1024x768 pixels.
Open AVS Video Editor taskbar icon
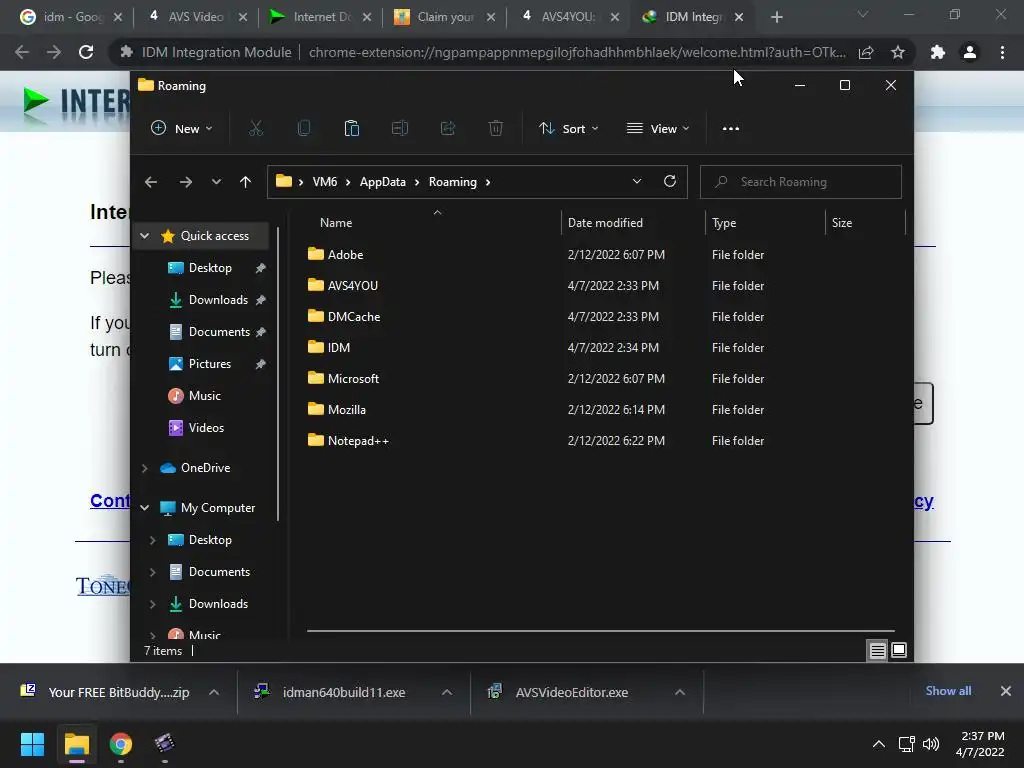click(x=165, y=744)
